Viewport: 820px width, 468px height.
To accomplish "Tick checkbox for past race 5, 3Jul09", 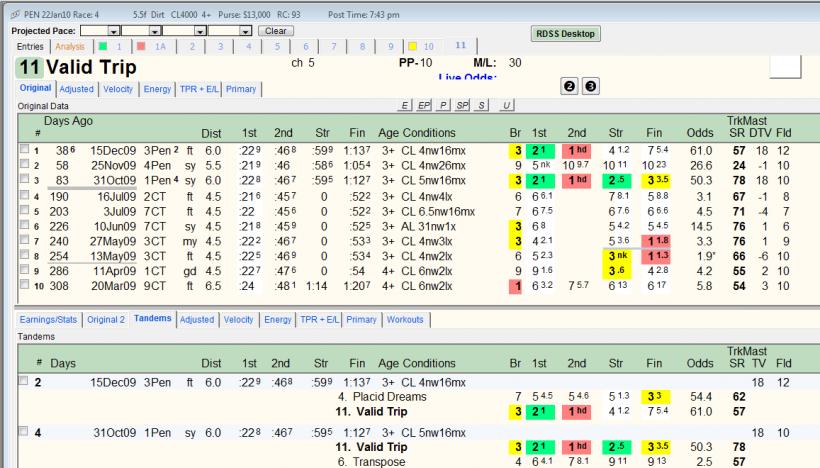I will pyautogui.click(x=24, y=210).
